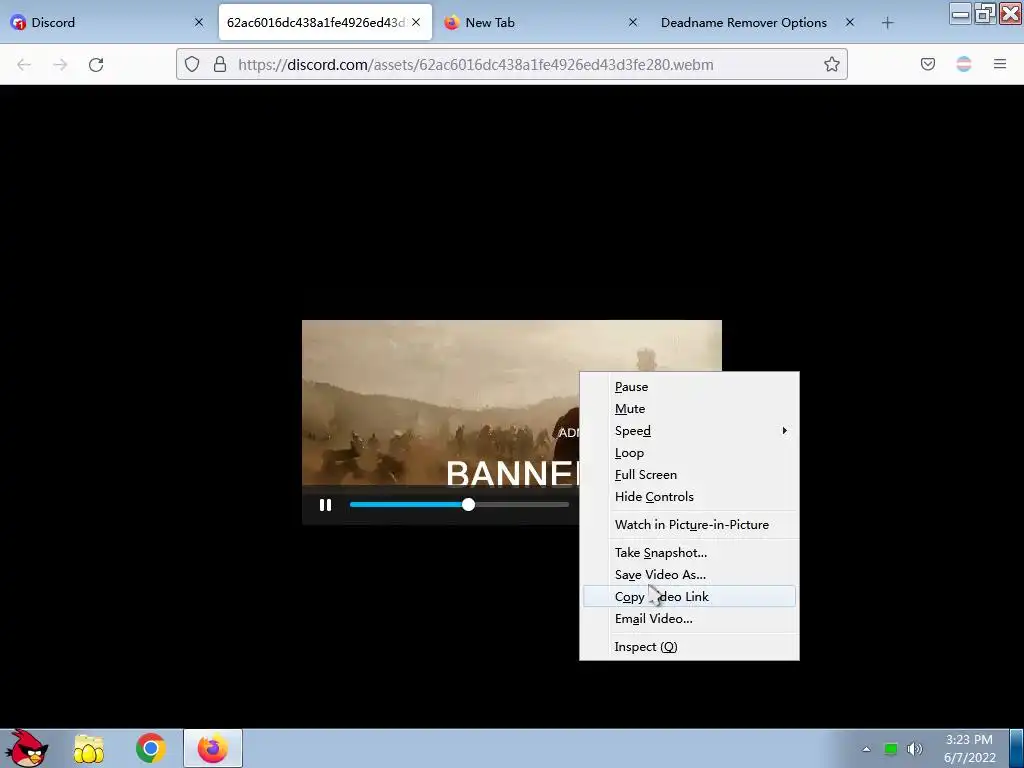Close the New Tab tab
This screenshot has height=768, width=1024.
(633, 22)
